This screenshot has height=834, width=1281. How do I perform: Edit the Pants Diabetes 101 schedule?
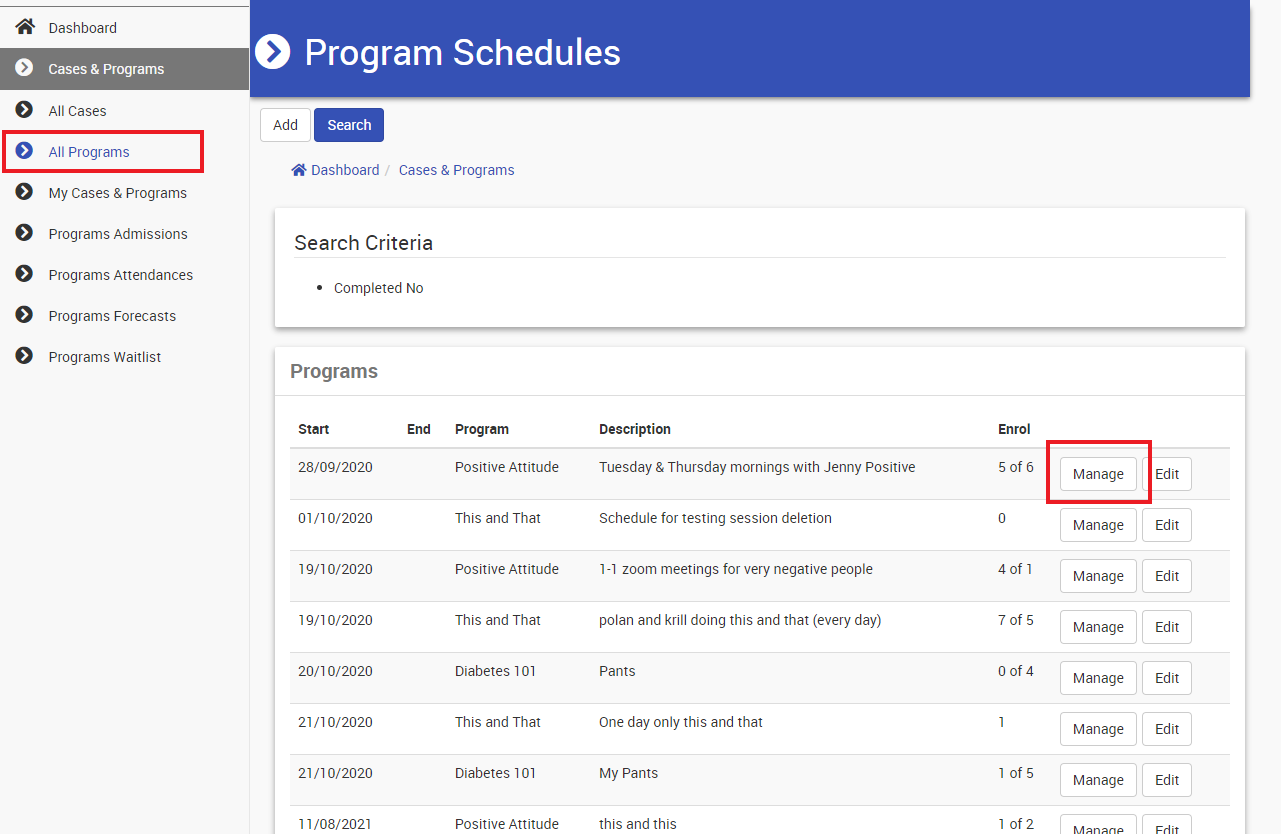pyautogui.click(x=1166, y=678)
